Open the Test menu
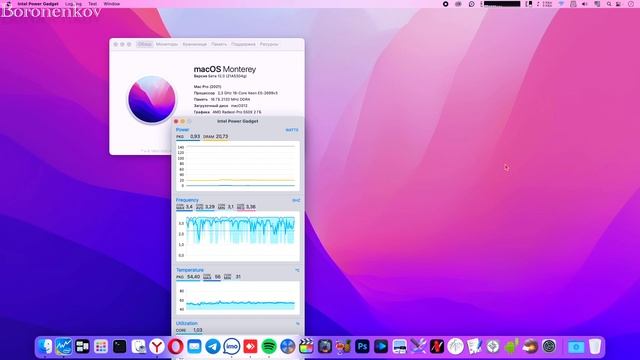The width and height of the screenshot is (640, 360). pyautogui.click(x=93, y=4)
